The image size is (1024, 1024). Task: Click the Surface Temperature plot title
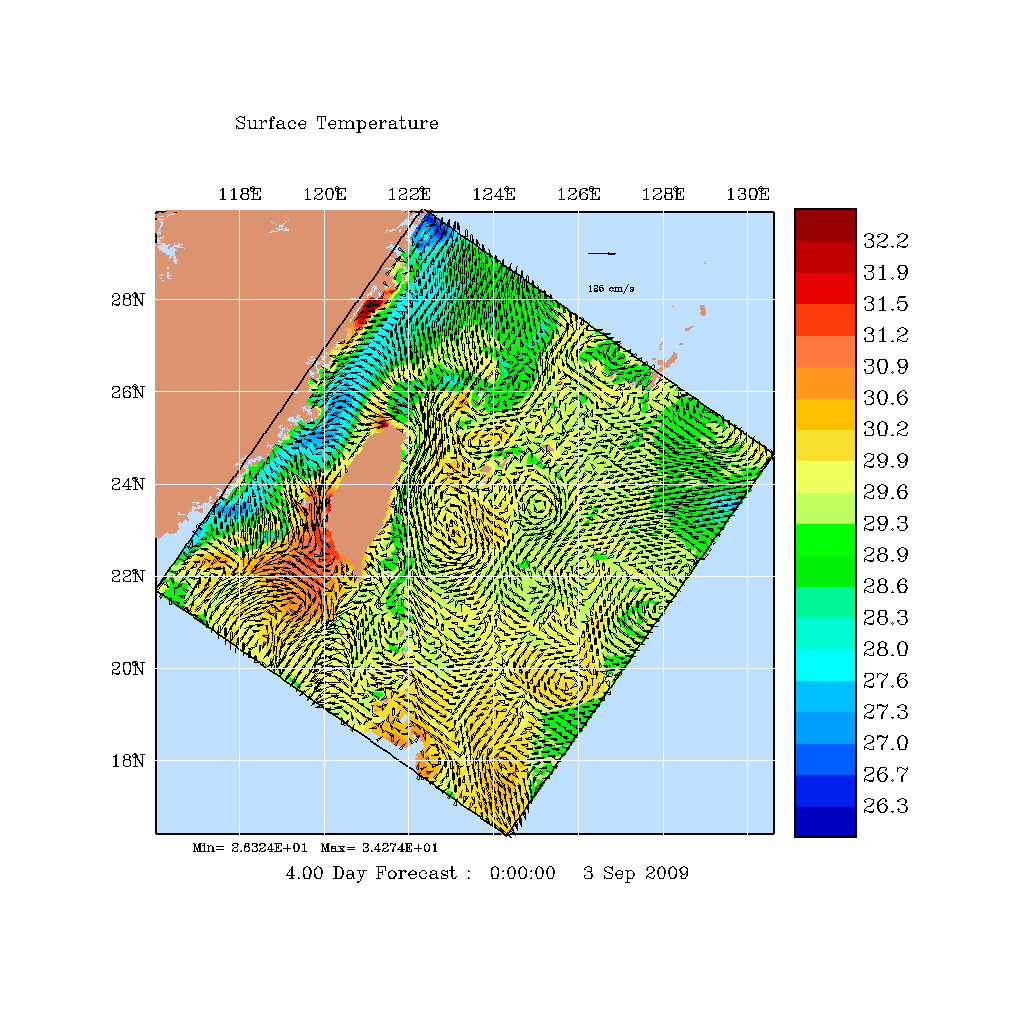point(336,124)
